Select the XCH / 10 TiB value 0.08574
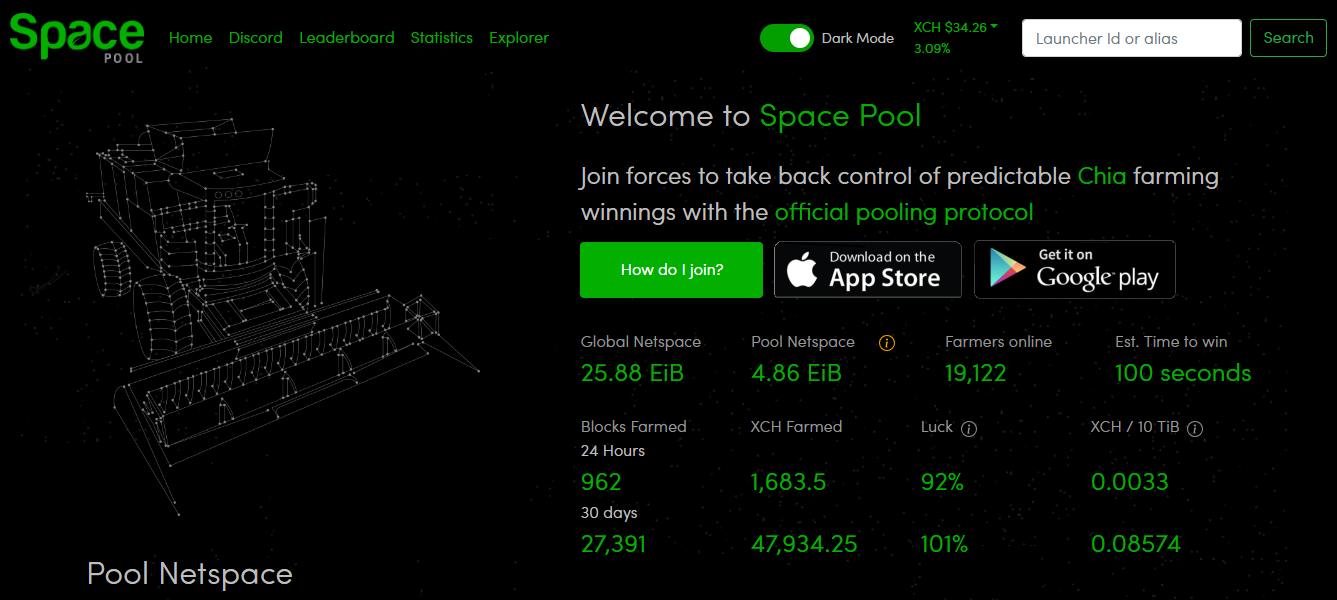 pyautogui.click(x=1136, y=545)
